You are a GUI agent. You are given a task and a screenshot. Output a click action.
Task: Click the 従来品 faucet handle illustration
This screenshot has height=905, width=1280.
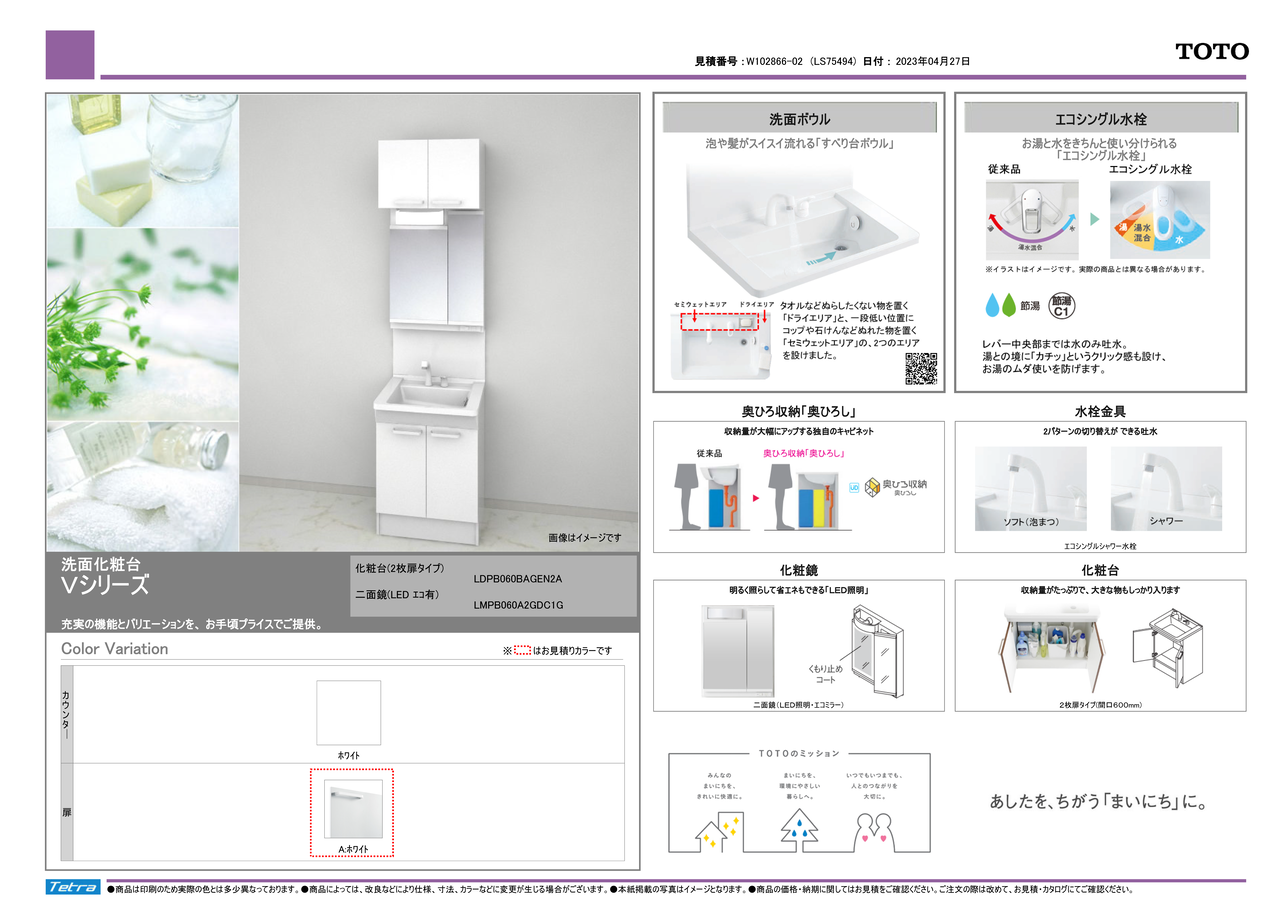[x=1032, y=222]
